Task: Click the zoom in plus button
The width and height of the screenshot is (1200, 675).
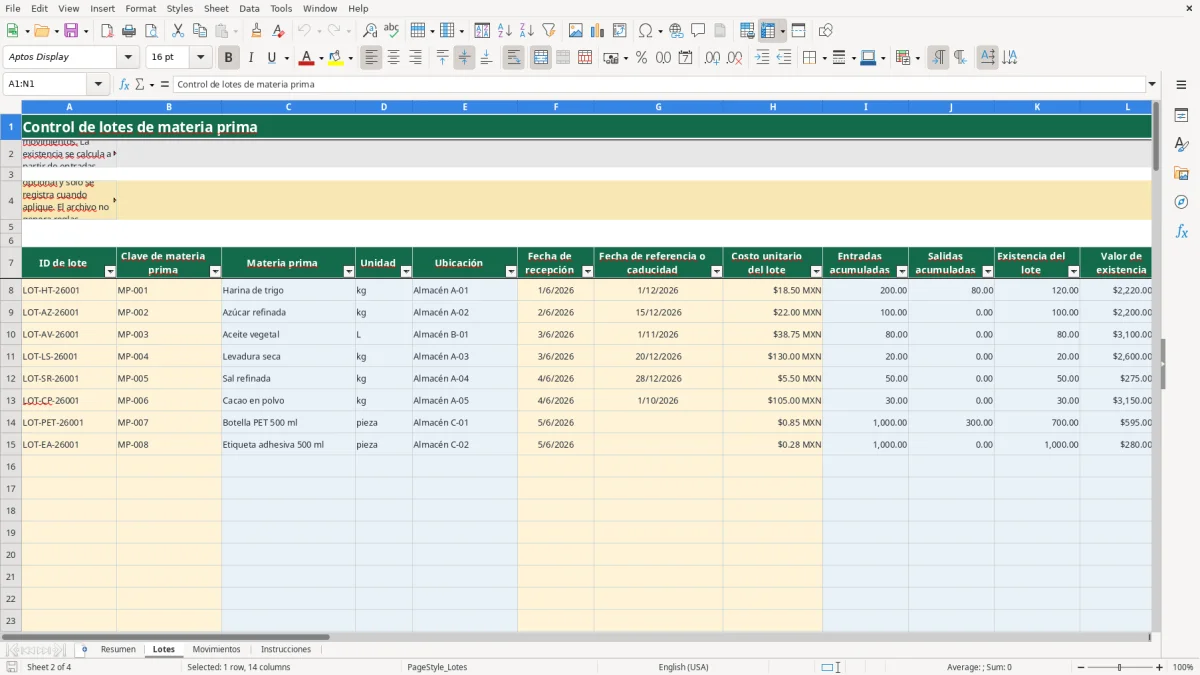Action: coord(1160,667)
